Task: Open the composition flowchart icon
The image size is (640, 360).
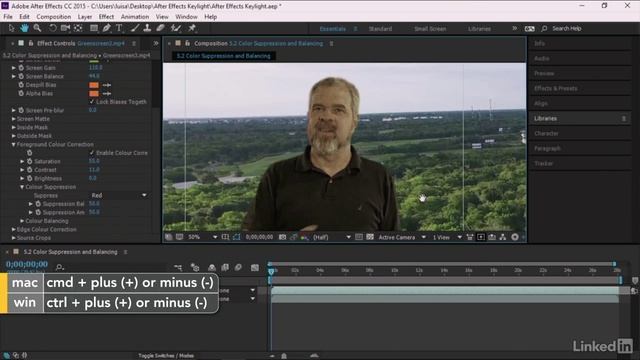Action: tap(503, 237)
